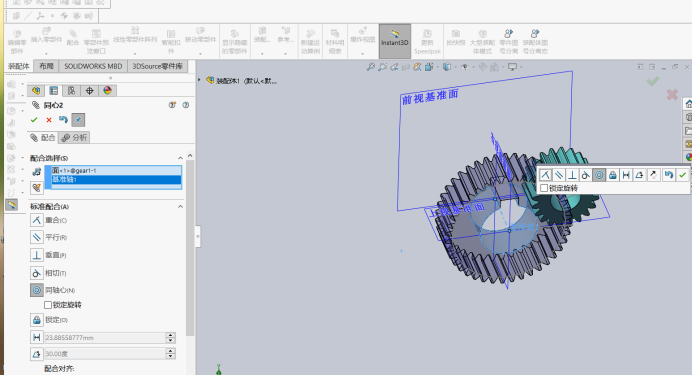Click the Concentric mate icon in panel

[37, 290]
